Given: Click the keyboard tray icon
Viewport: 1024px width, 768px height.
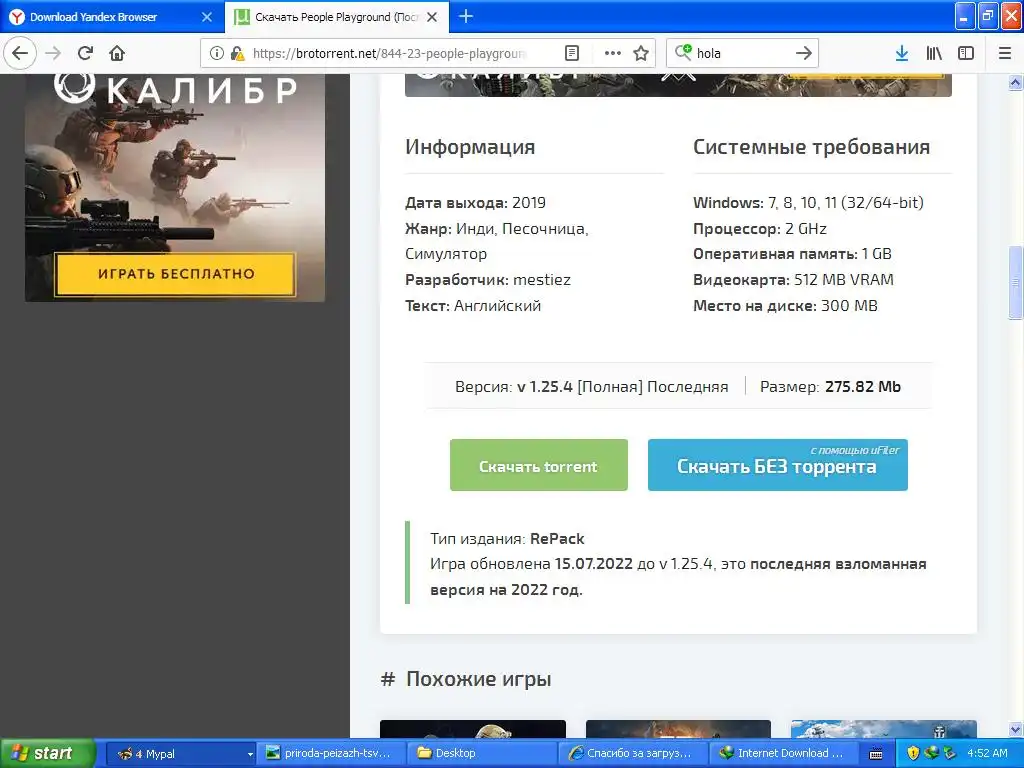Looking at the screenshot, I should tap(876, 754).
